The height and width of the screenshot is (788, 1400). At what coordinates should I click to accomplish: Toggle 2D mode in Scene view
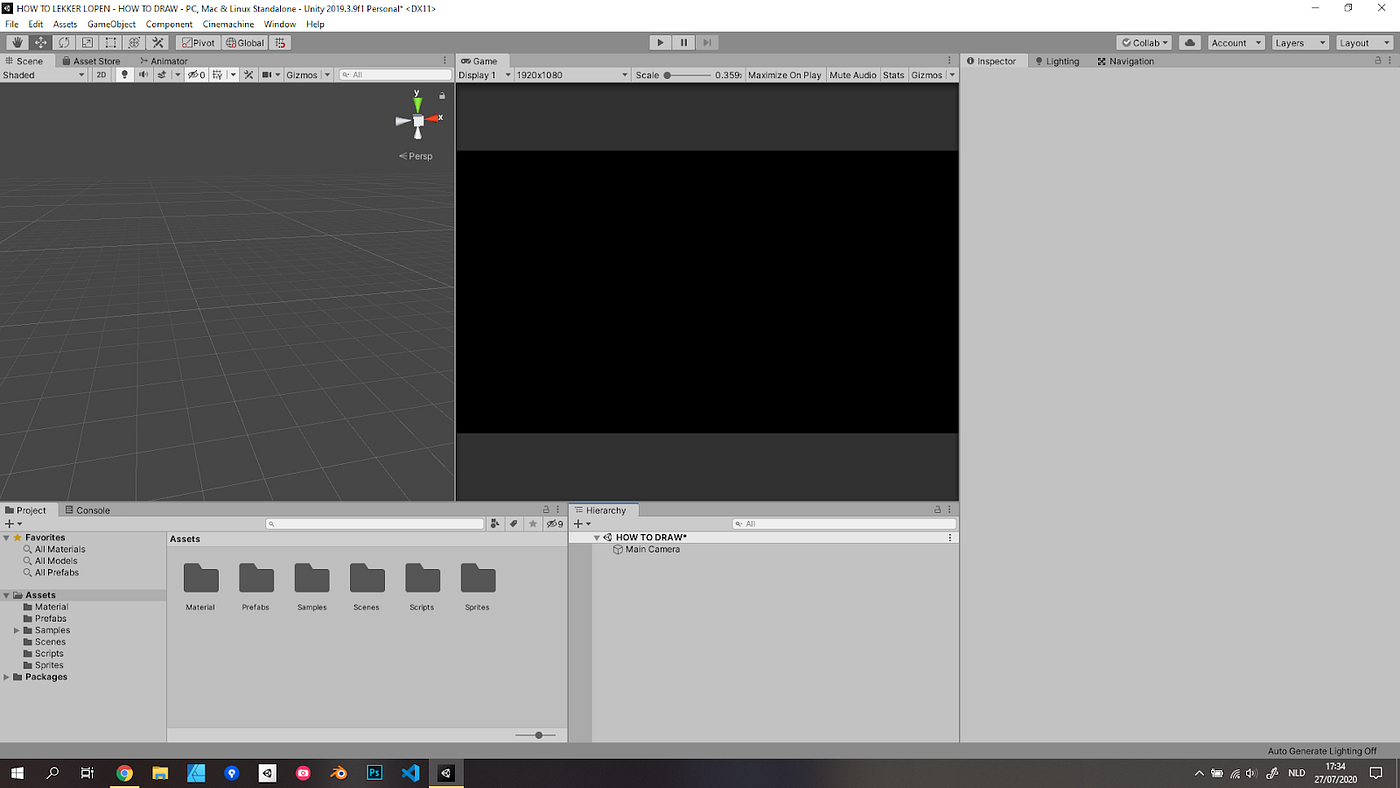click(101, 75)
